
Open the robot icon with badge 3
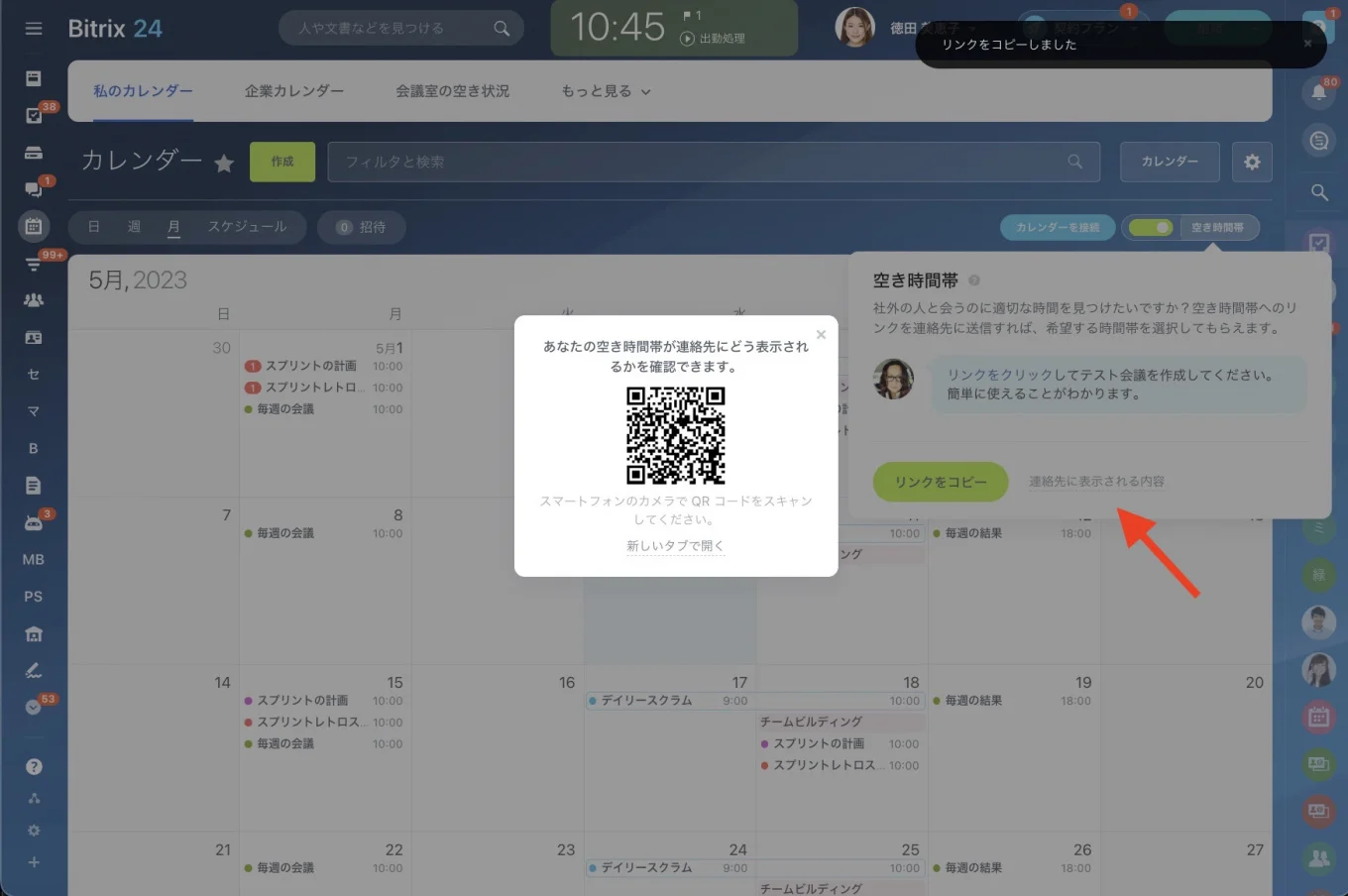(x=34, y=522)
